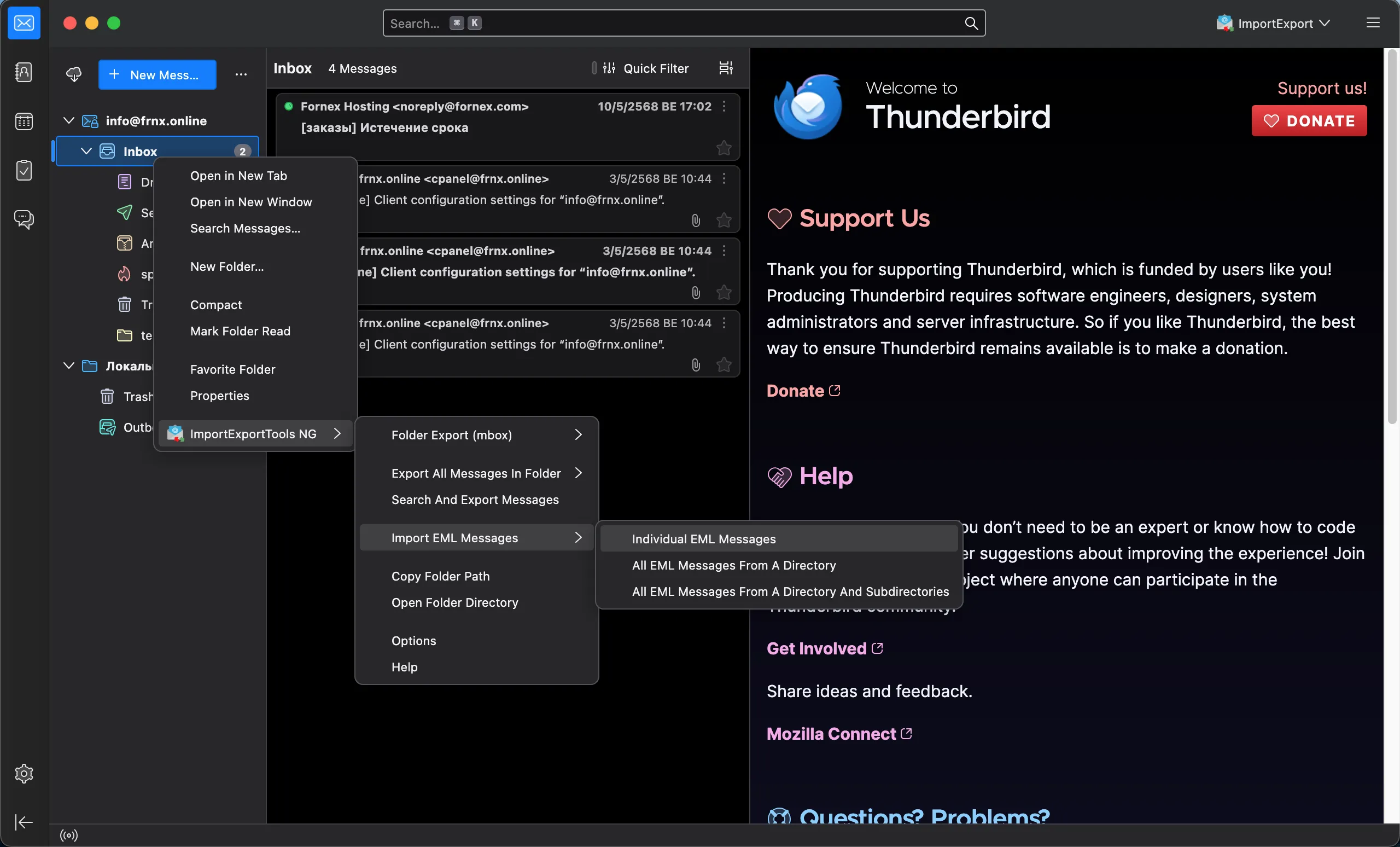Screen dimensions: 1400x847
Task: Click the New Message button
Action: (x=157, y=74)
